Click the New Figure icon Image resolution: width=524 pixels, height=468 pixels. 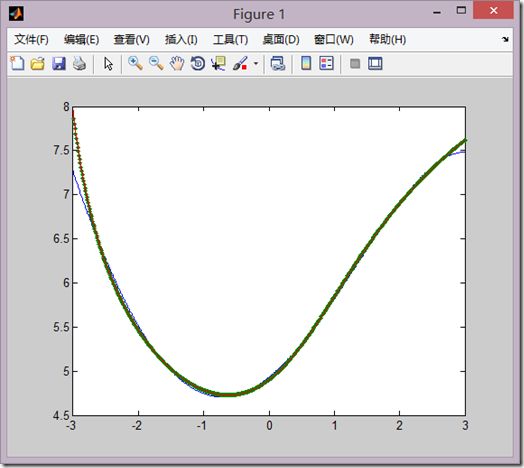[17, 63]
